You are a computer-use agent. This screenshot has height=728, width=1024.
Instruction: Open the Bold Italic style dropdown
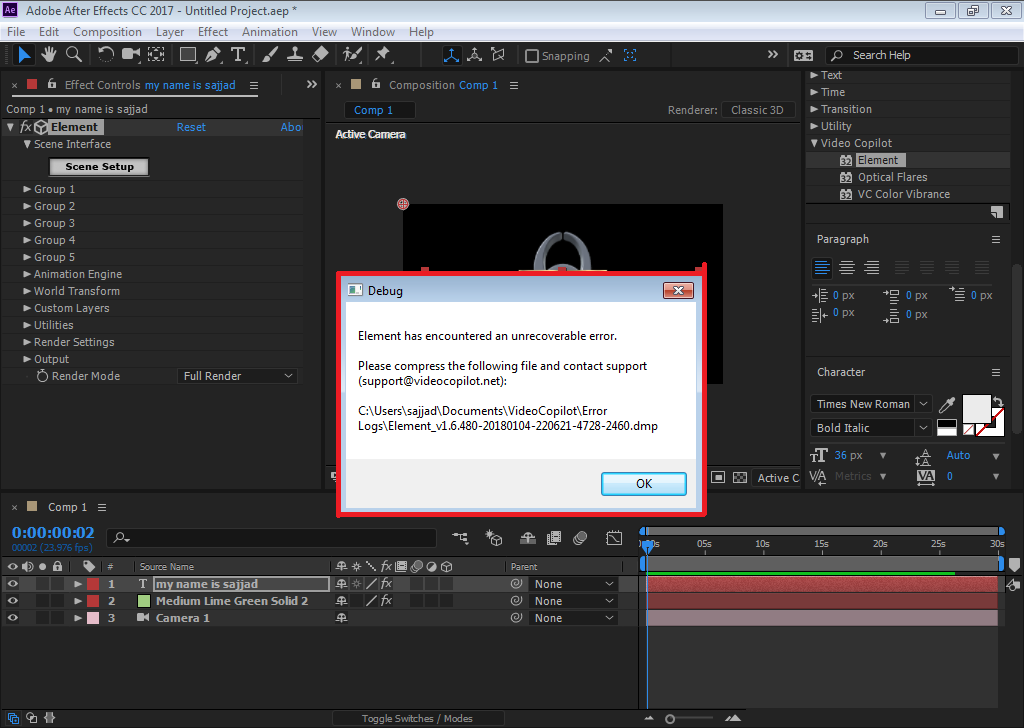click(871, 428)
